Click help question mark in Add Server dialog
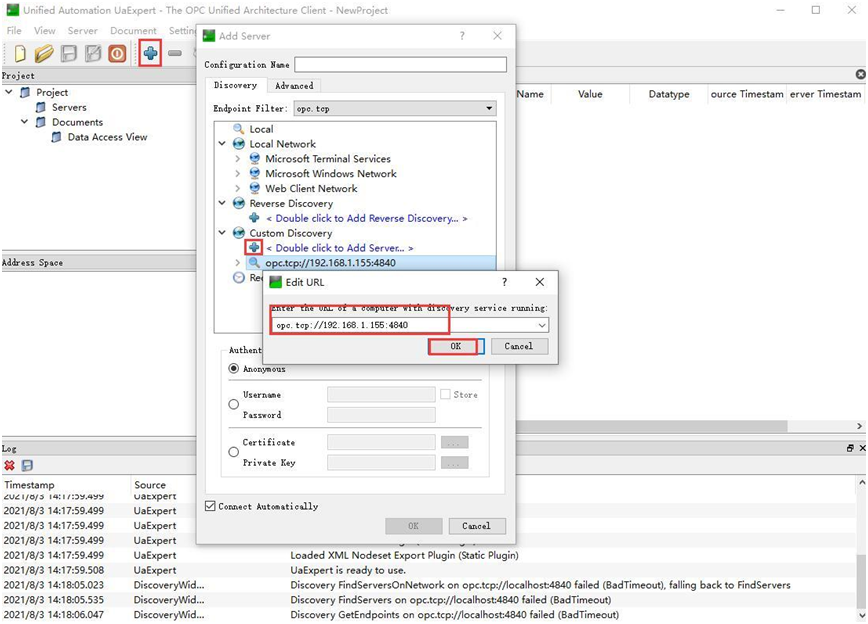Screen dimensions: 868x624 (x=462, y=36)
